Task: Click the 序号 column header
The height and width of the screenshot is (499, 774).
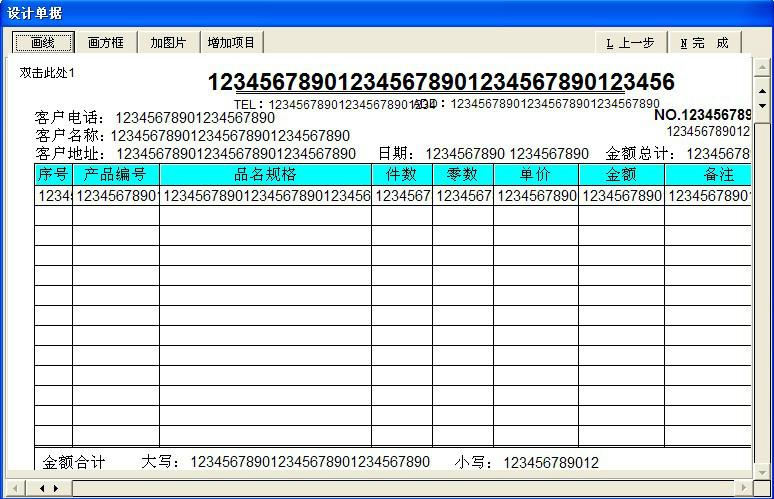Action: 53,174
